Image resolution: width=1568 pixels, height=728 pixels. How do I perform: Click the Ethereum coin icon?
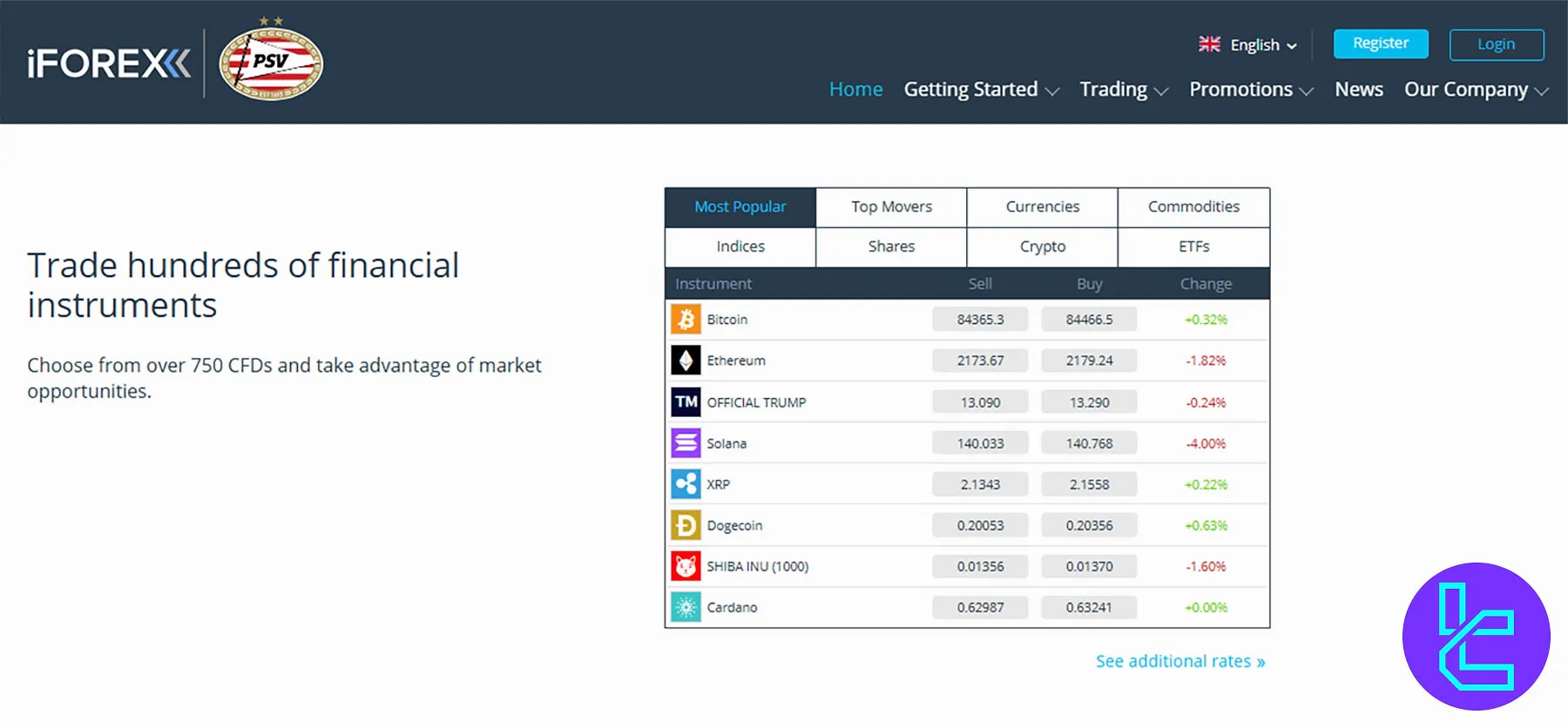coord(686,361)
